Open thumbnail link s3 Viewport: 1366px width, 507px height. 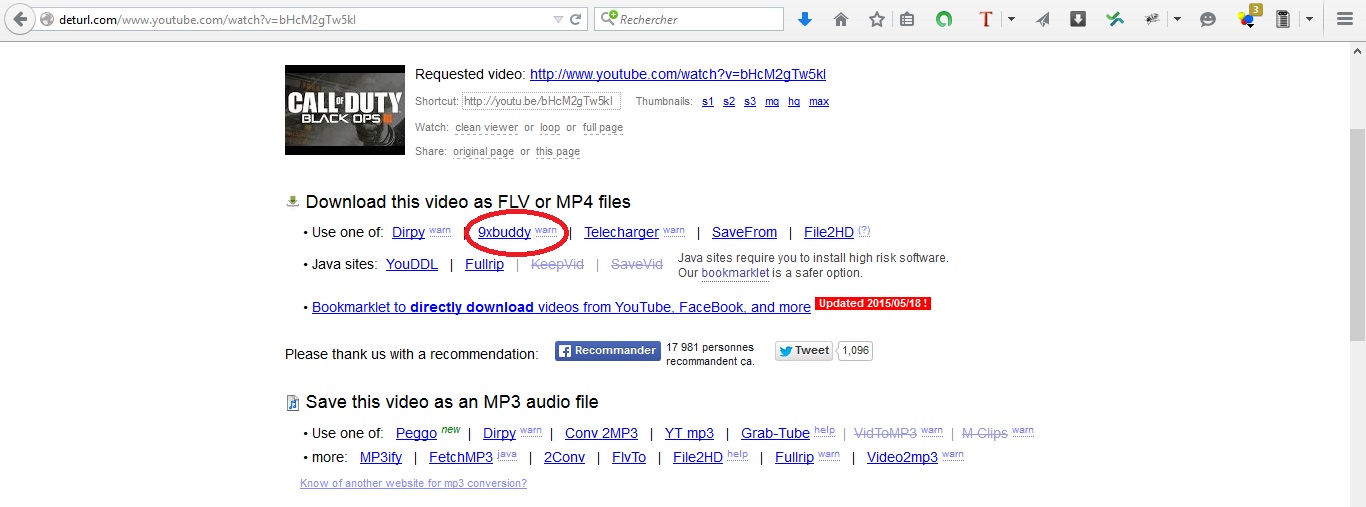click(x=750, y=101)
